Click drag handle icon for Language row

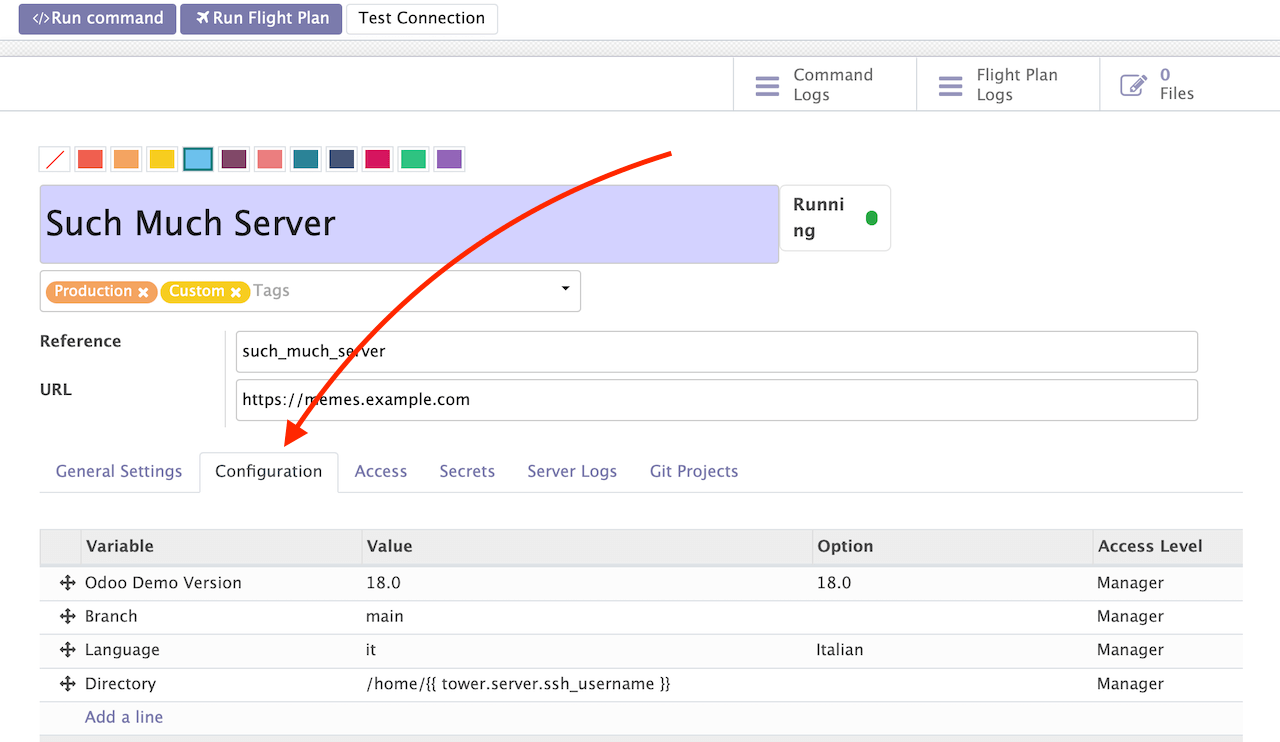[x=68, y=650]
